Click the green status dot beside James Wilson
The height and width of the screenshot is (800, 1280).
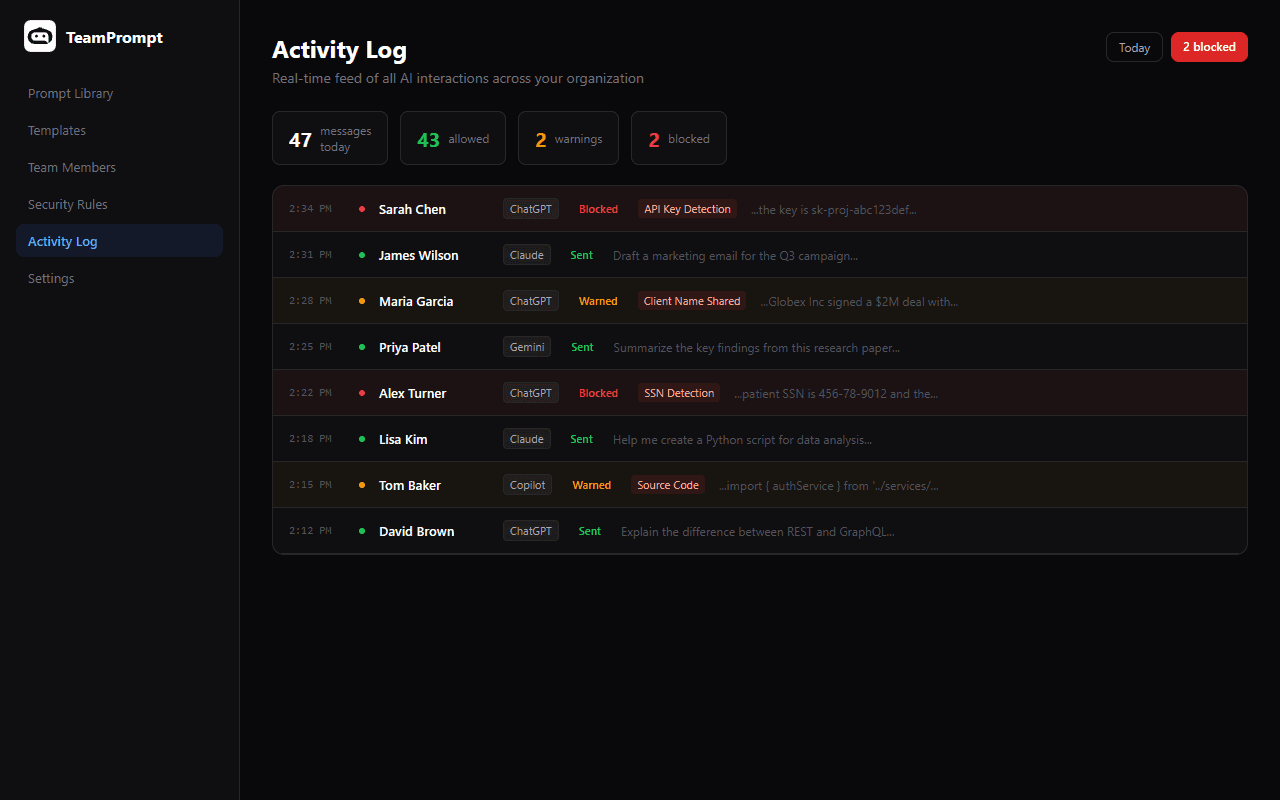coord(361,254)
